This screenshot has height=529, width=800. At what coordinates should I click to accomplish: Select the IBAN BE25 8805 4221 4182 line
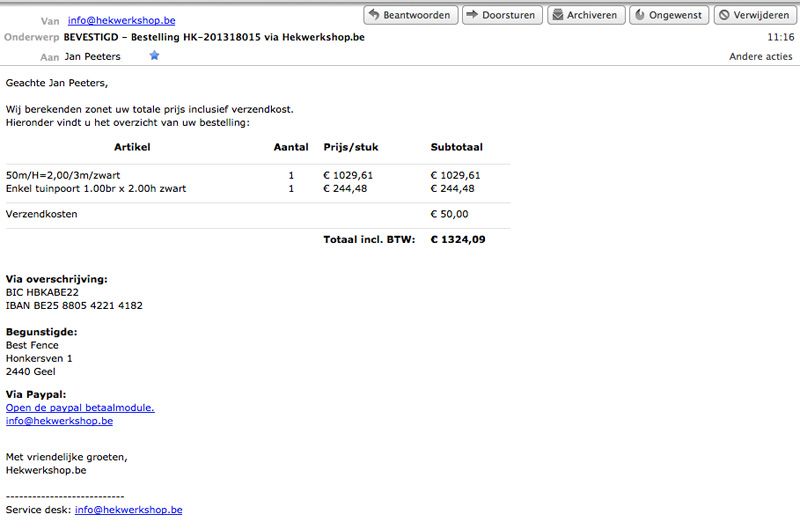(74, 306)
